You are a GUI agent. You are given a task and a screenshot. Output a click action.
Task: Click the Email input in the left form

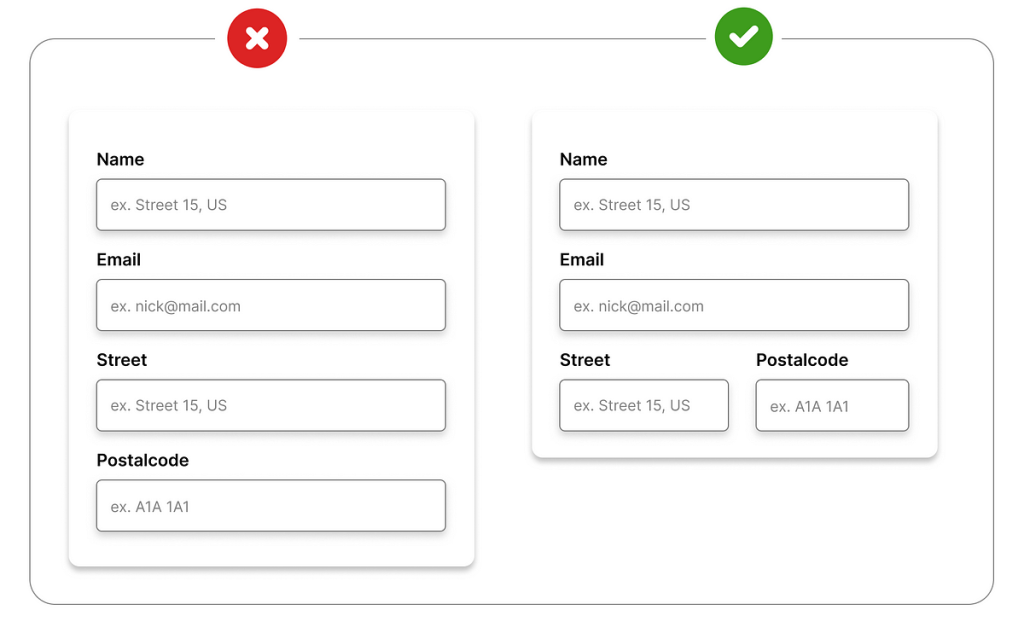(270, 305)
